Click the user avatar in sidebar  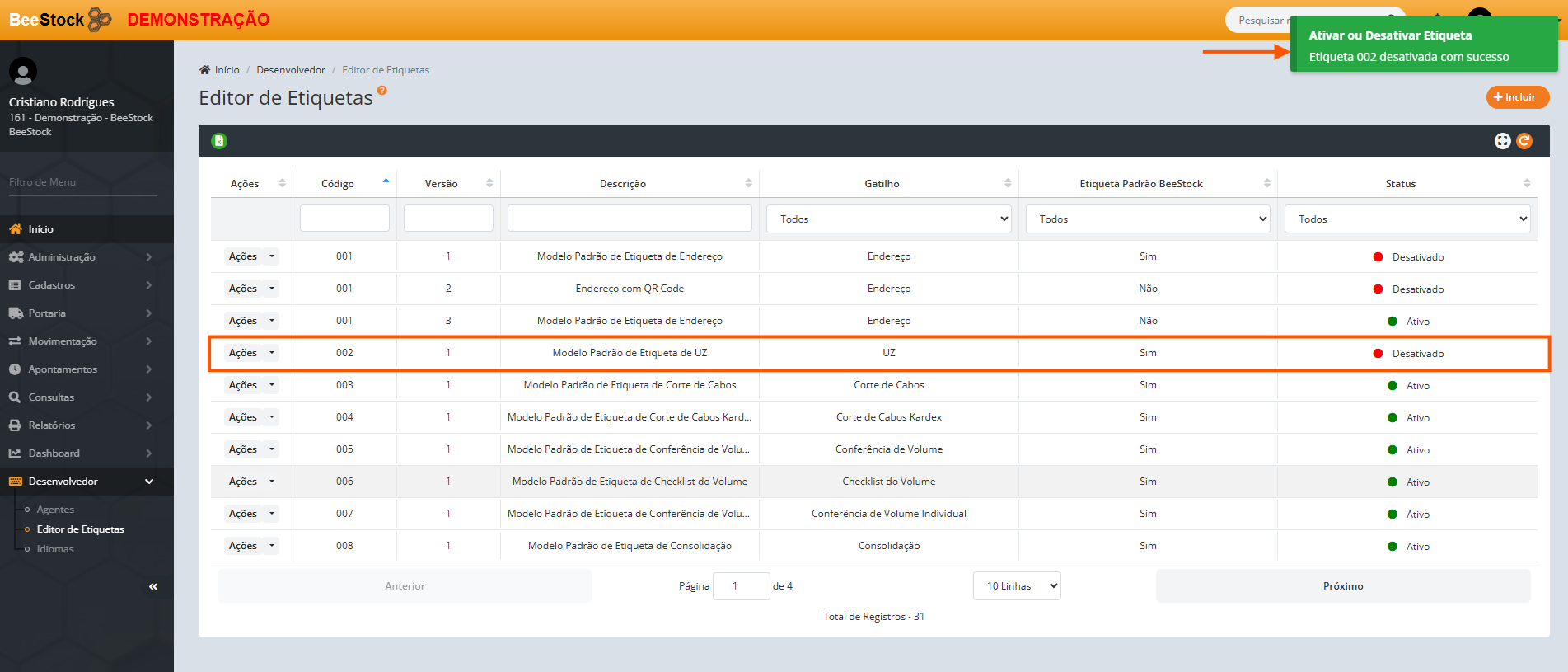coord(23,72)
